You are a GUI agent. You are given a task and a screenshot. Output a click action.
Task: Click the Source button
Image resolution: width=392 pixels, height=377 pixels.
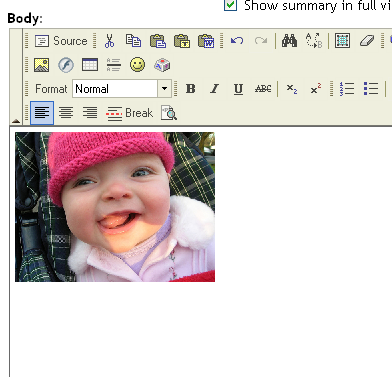click(x=61, y=41)
